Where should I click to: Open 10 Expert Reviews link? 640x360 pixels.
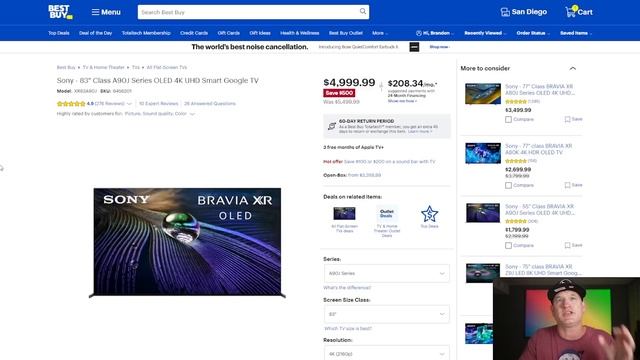pyautogui.click(x=158, y=104)
